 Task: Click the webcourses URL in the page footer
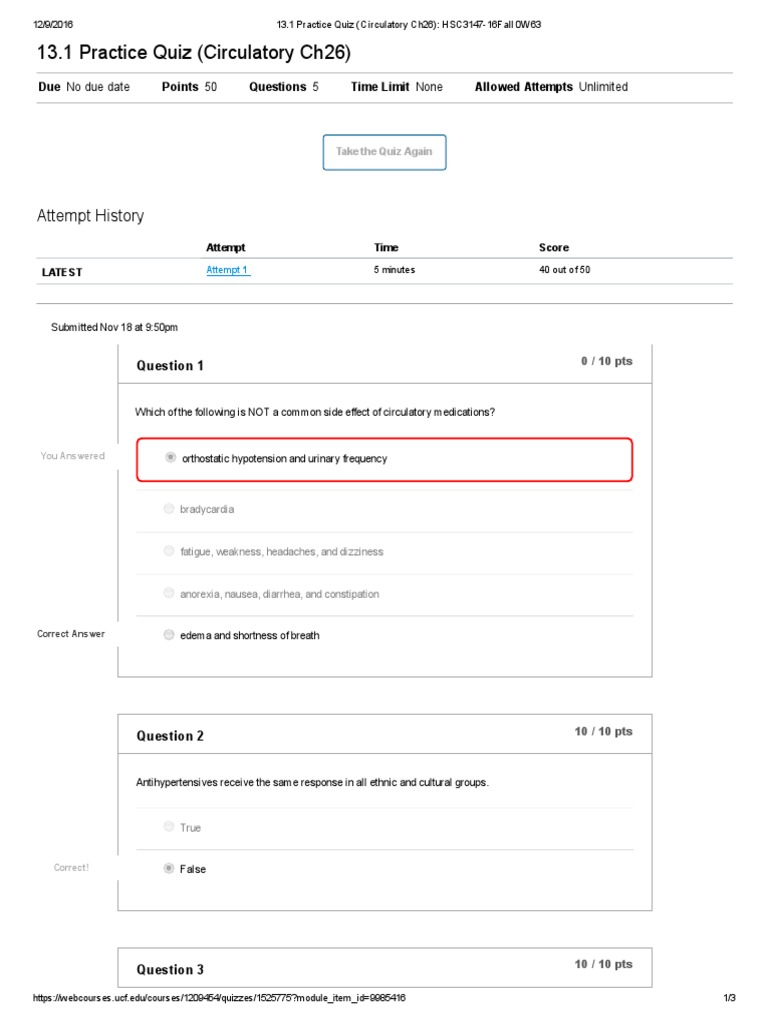[x=219, y=998]
